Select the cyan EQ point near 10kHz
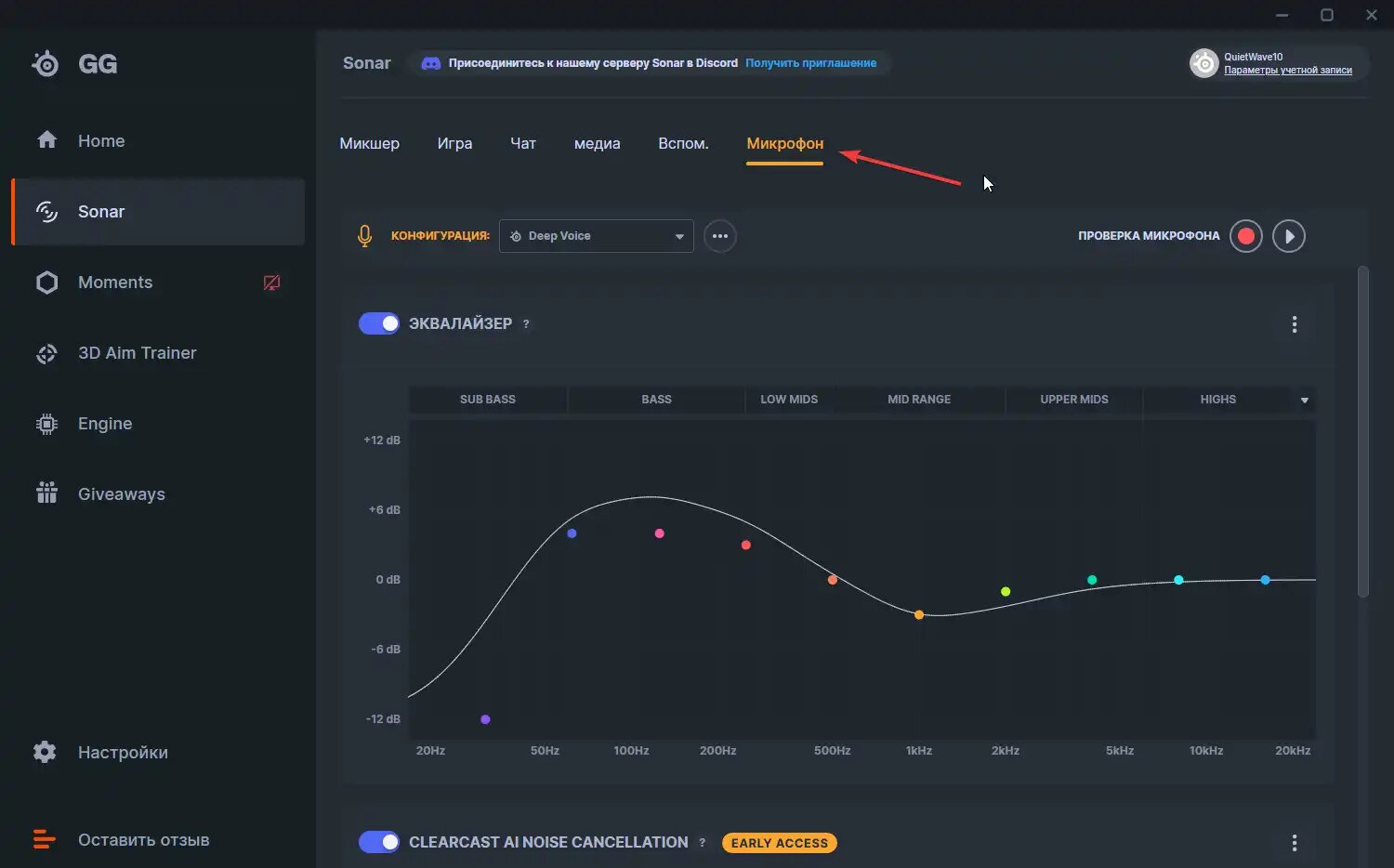 (1178, 580)
